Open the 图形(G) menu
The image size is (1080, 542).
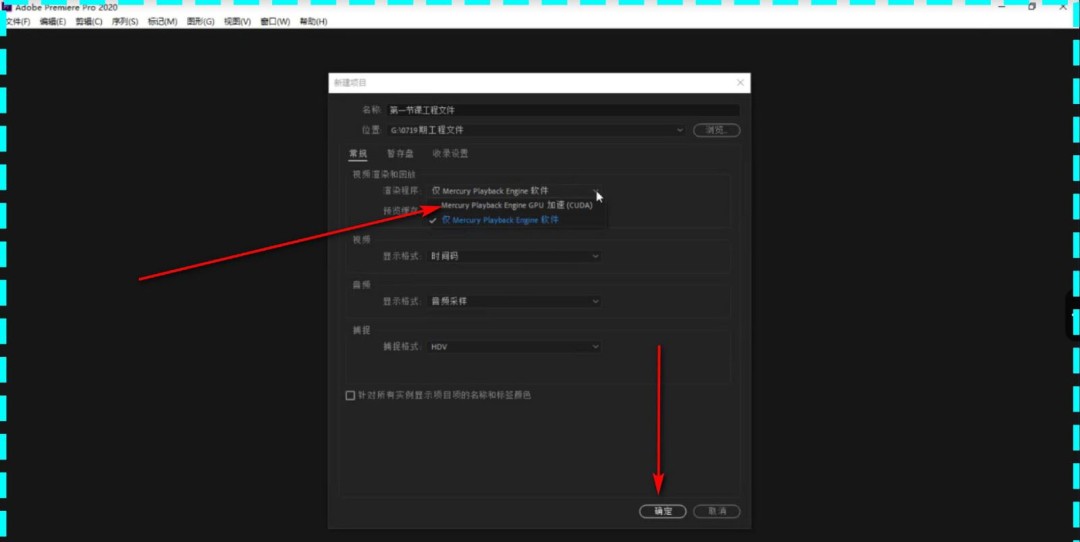[200, 21]
